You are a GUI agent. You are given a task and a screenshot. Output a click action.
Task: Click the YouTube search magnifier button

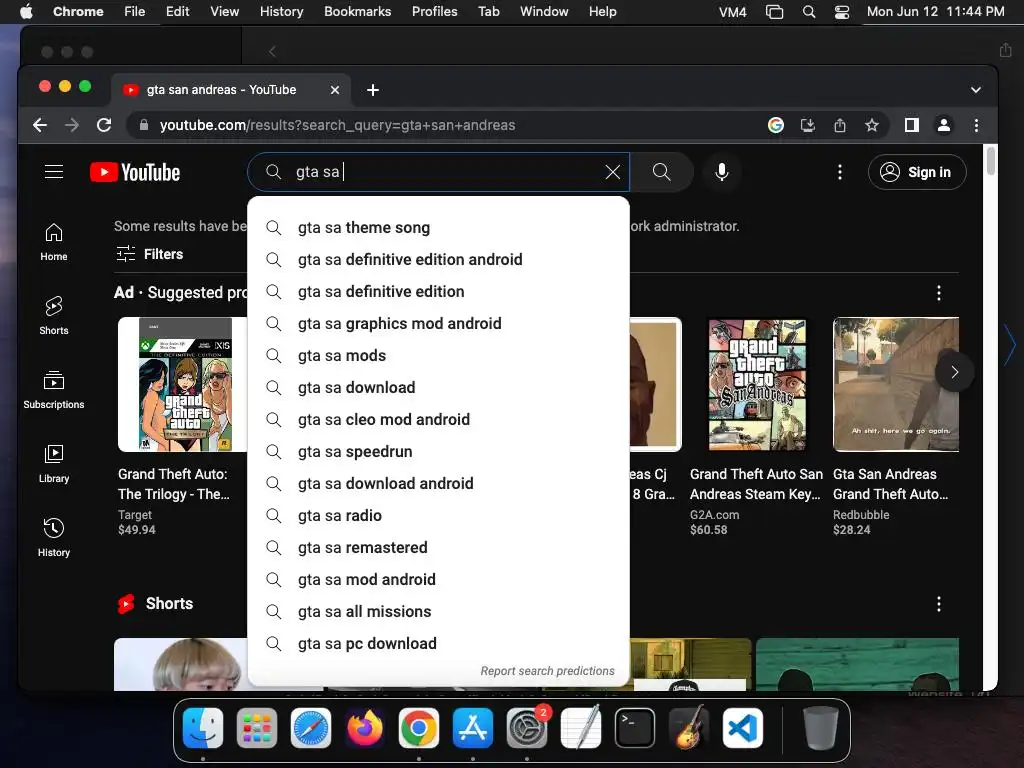(x=662, y=172)
